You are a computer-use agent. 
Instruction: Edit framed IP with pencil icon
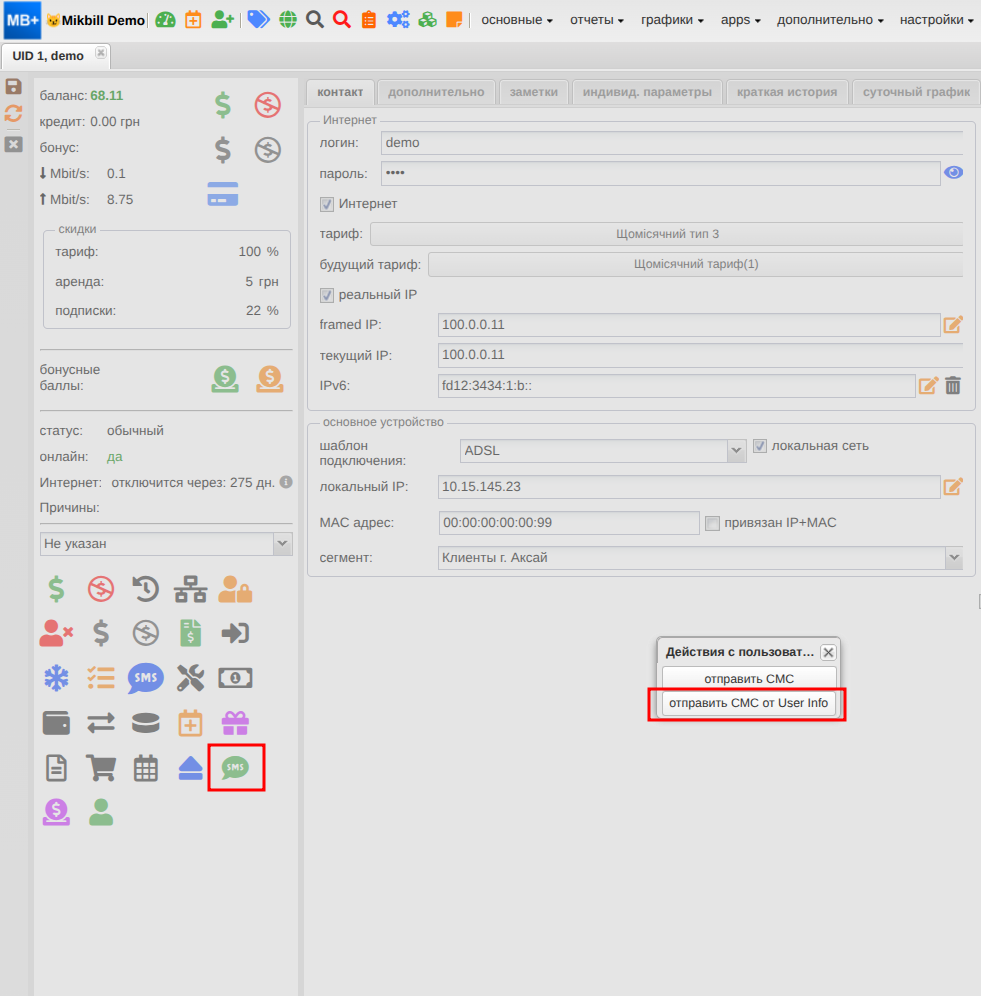coord(952,325)
